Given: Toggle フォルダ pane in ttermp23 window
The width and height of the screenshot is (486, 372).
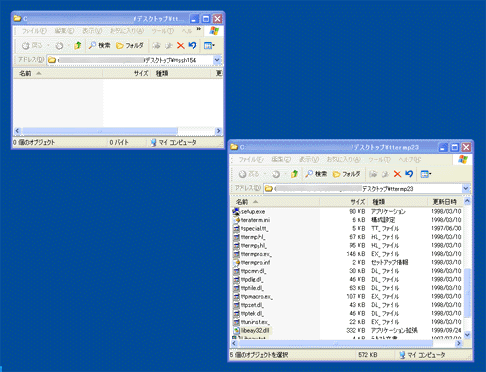Looking at the screenshot, I should (x=347, y=174).
